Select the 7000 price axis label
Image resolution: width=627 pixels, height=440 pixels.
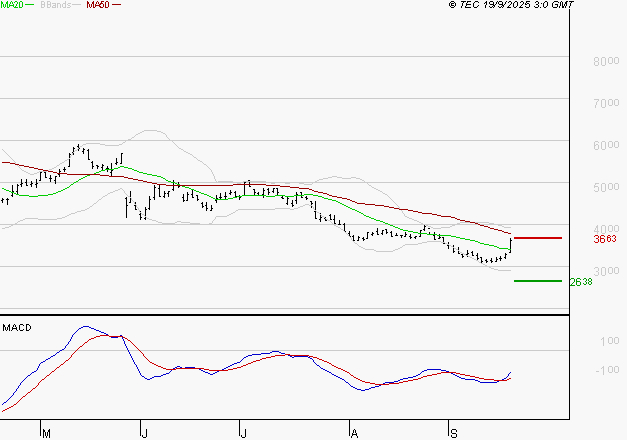(607, 103)
